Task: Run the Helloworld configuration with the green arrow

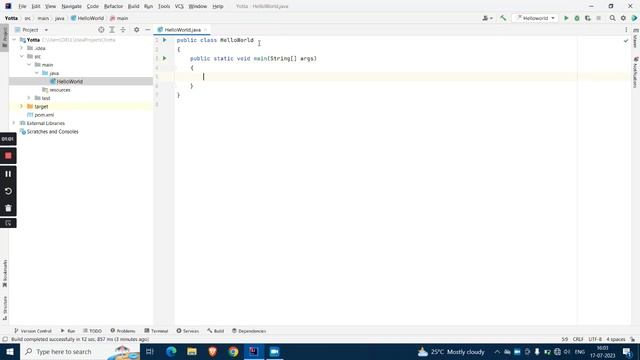Action: (x=566, y=18)
